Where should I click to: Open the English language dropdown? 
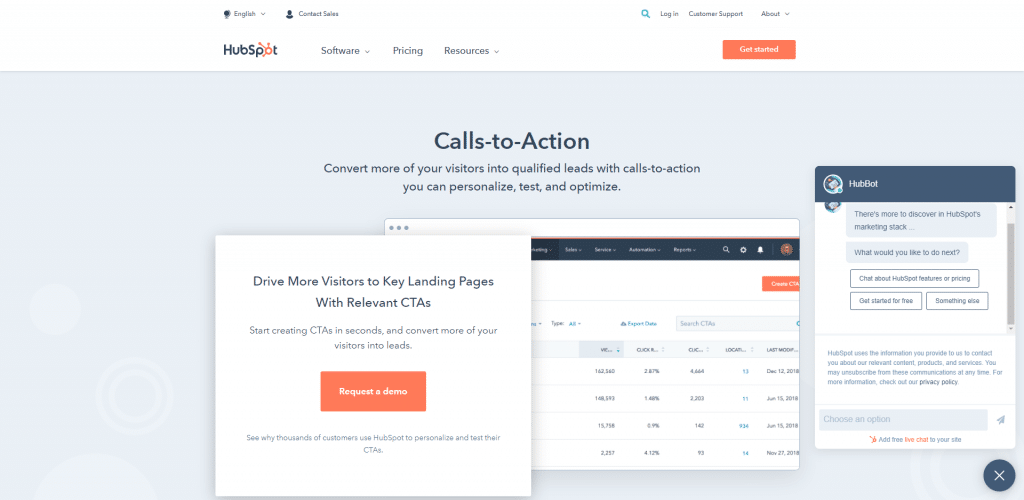click(x=245, y=14)
